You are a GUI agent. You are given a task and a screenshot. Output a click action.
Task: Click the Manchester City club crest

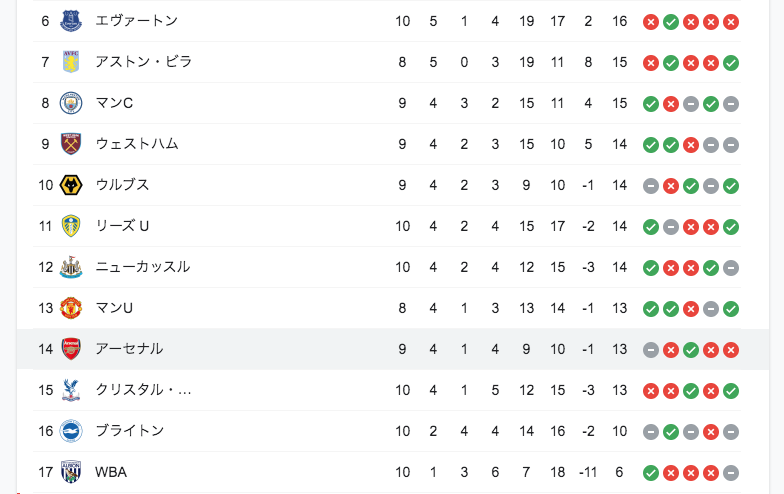point(71,103)
